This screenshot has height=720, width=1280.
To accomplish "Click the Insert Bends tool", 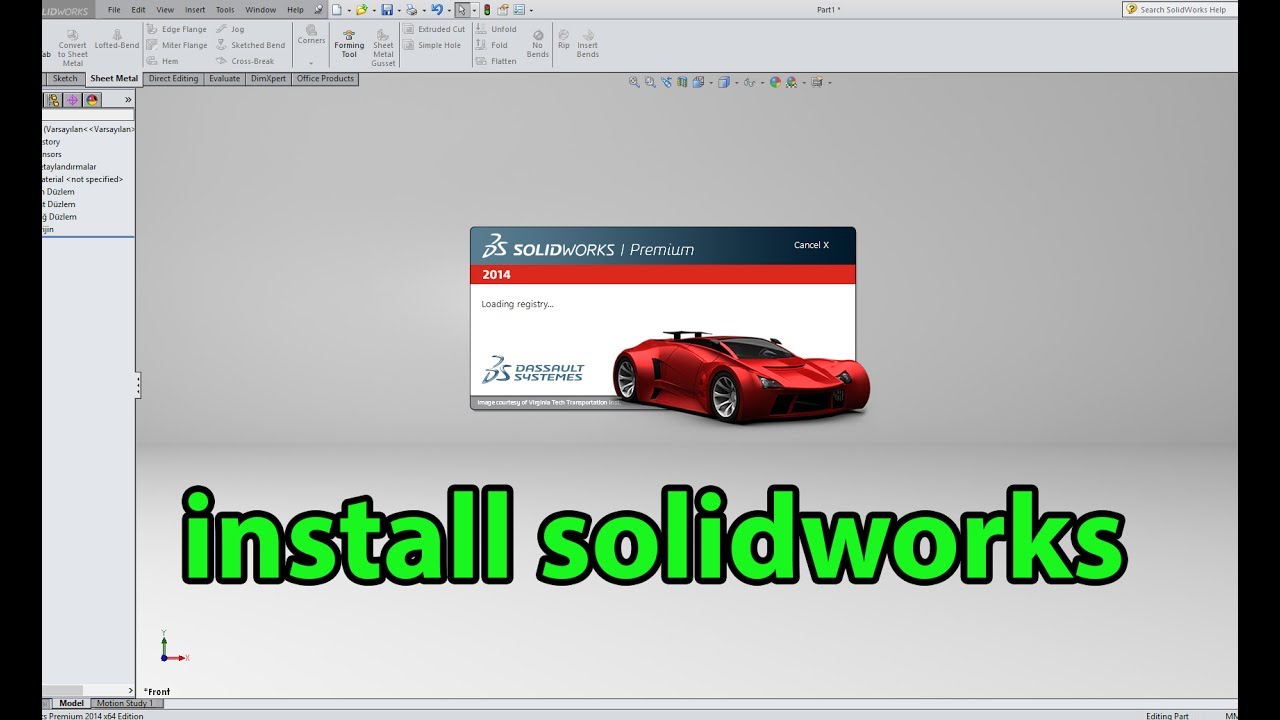I will pyautogui.click(x=588, y=43).
